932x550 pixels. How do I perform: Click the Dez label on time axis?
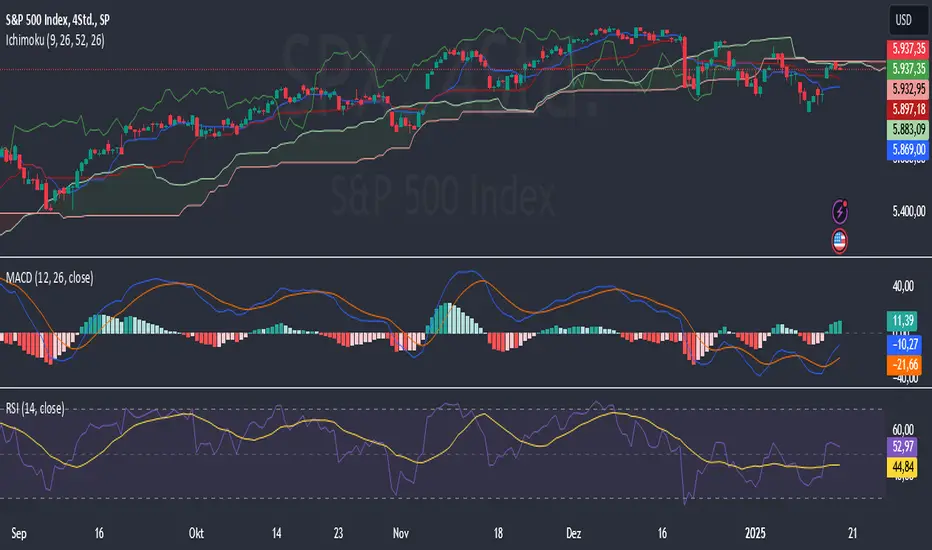tap(574, 533)
